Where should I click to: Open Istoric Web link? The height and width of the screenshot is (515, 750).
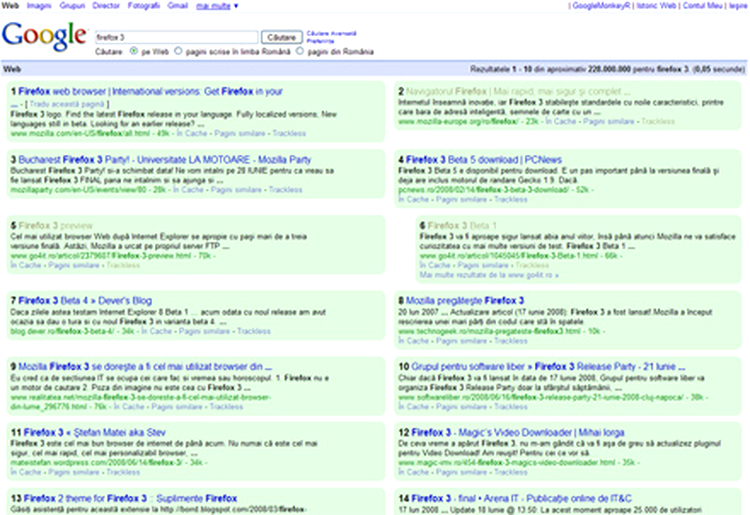656,6
